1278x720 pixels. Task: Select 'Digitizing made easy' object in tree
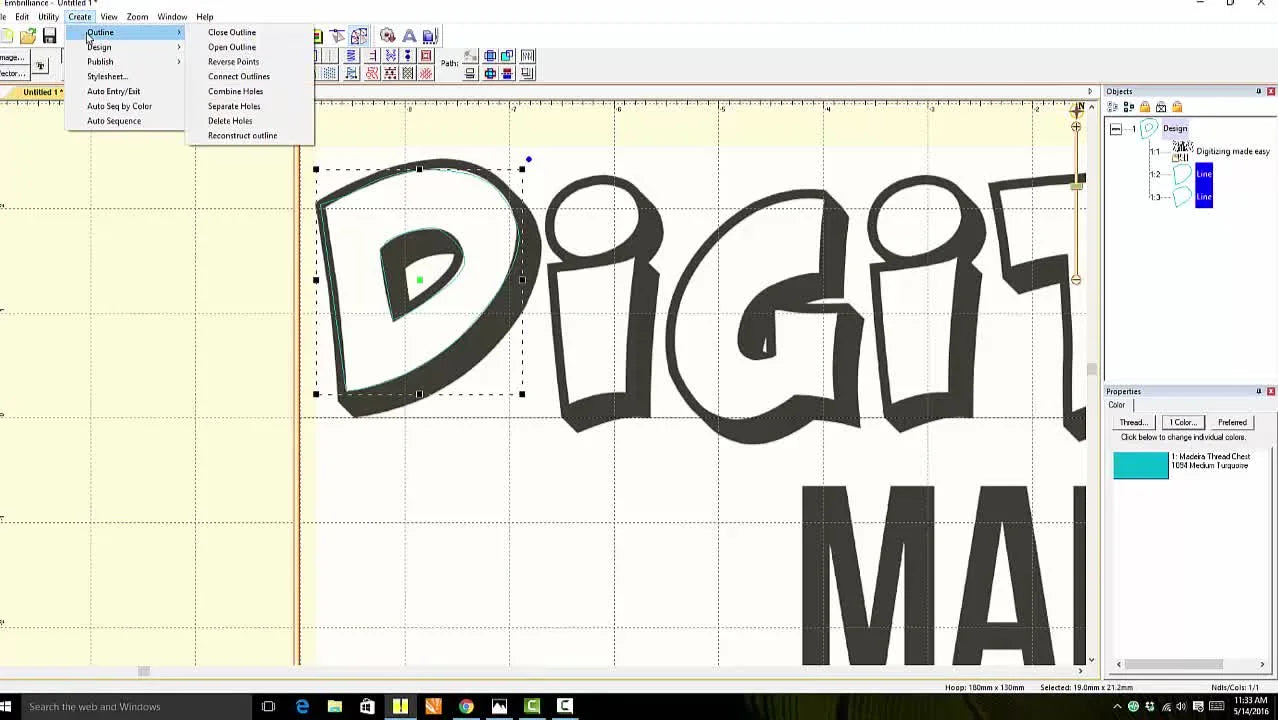pos(1232,152)
